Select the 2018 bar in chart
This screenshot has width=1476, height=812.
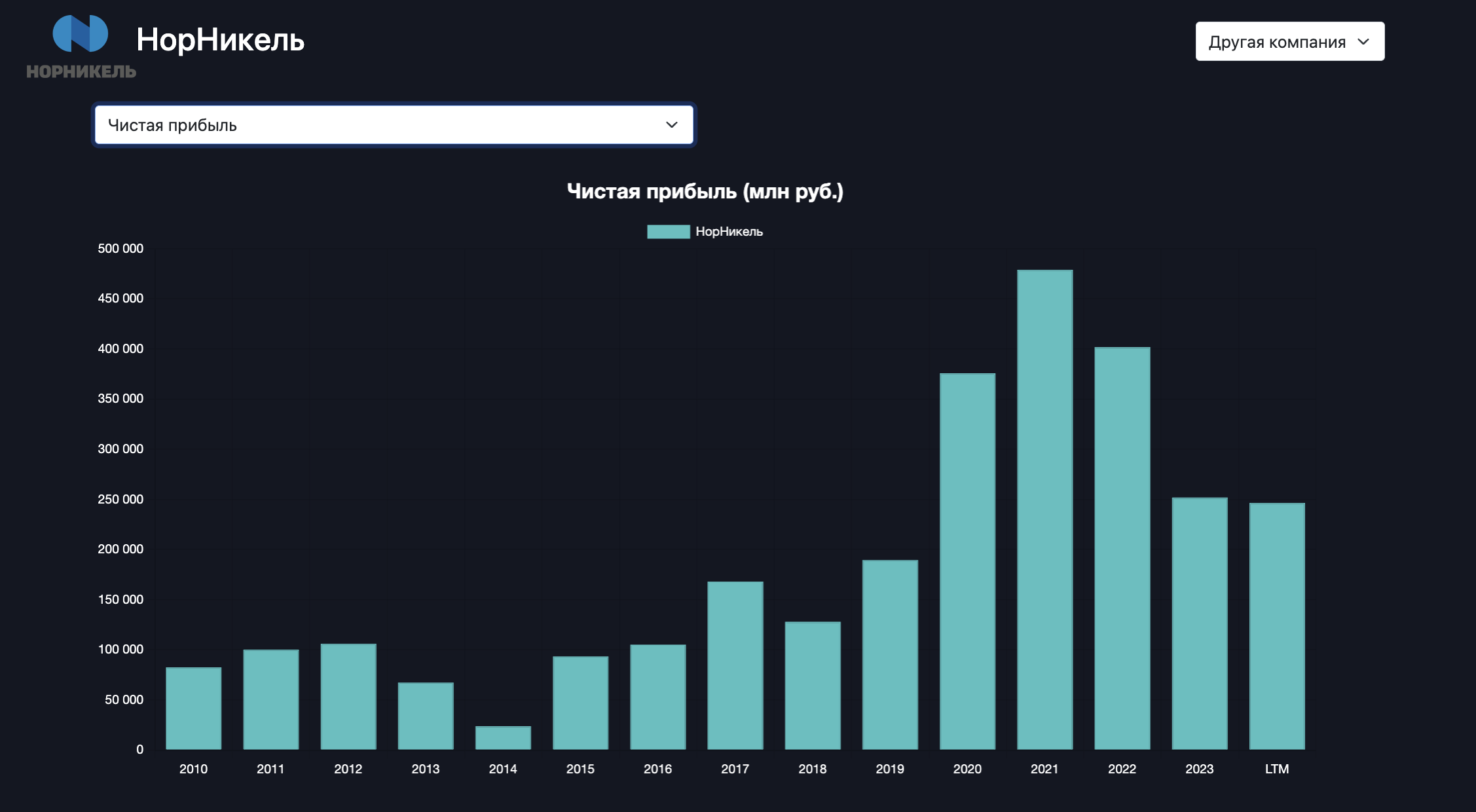tap(812, 686)
